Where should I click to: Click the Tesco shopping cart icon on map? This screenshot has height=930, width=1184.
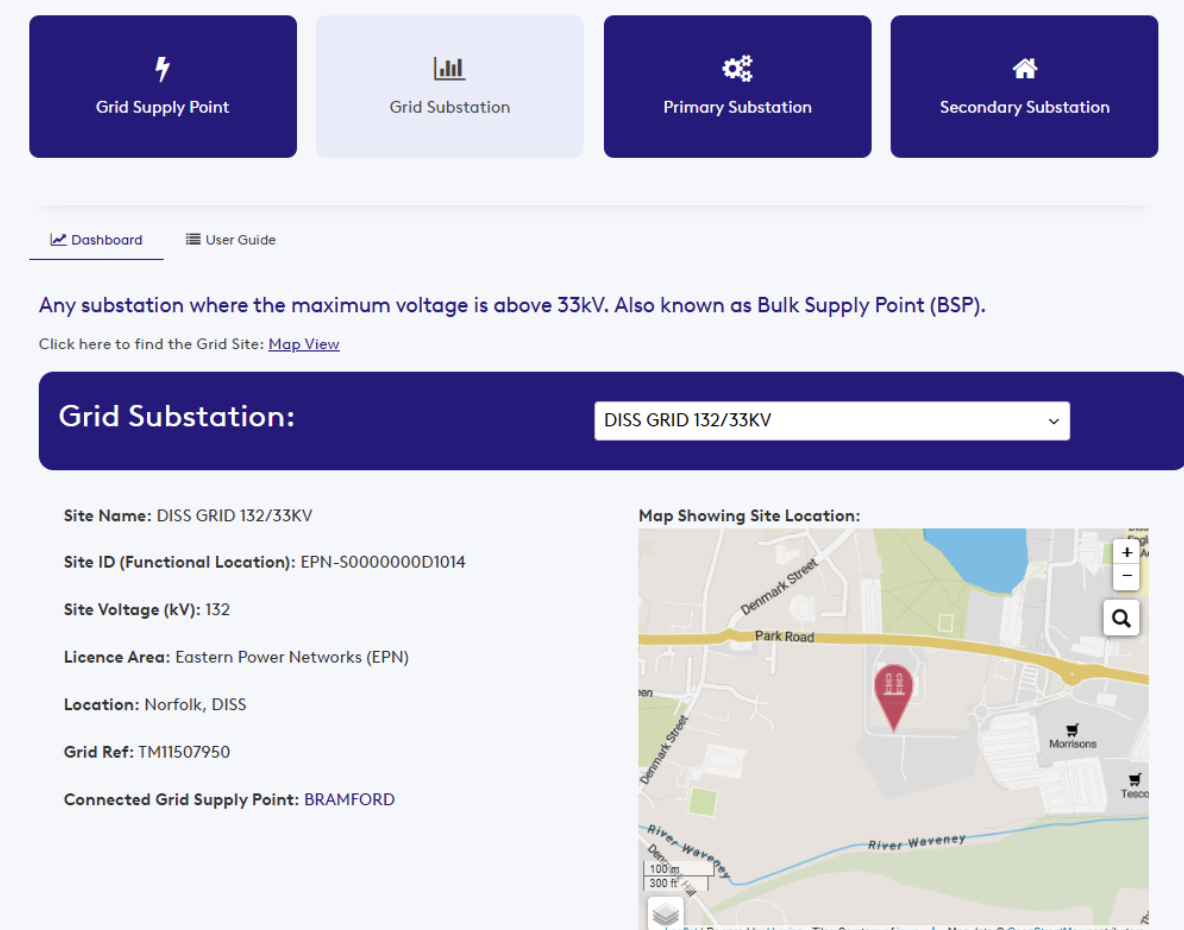[x=1134, y=780]
